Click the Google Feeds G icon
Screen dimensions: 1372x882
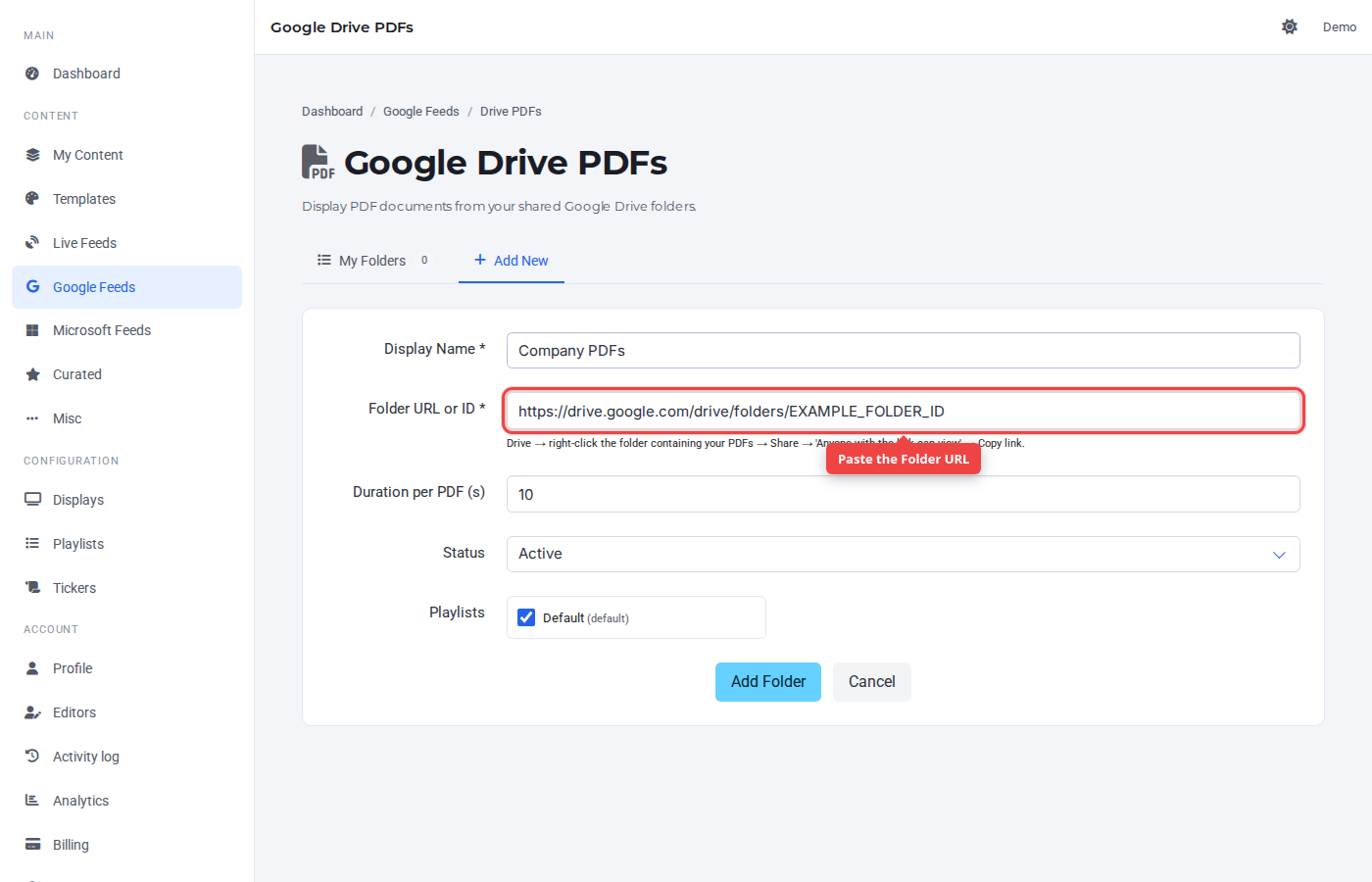pos(32,287)
